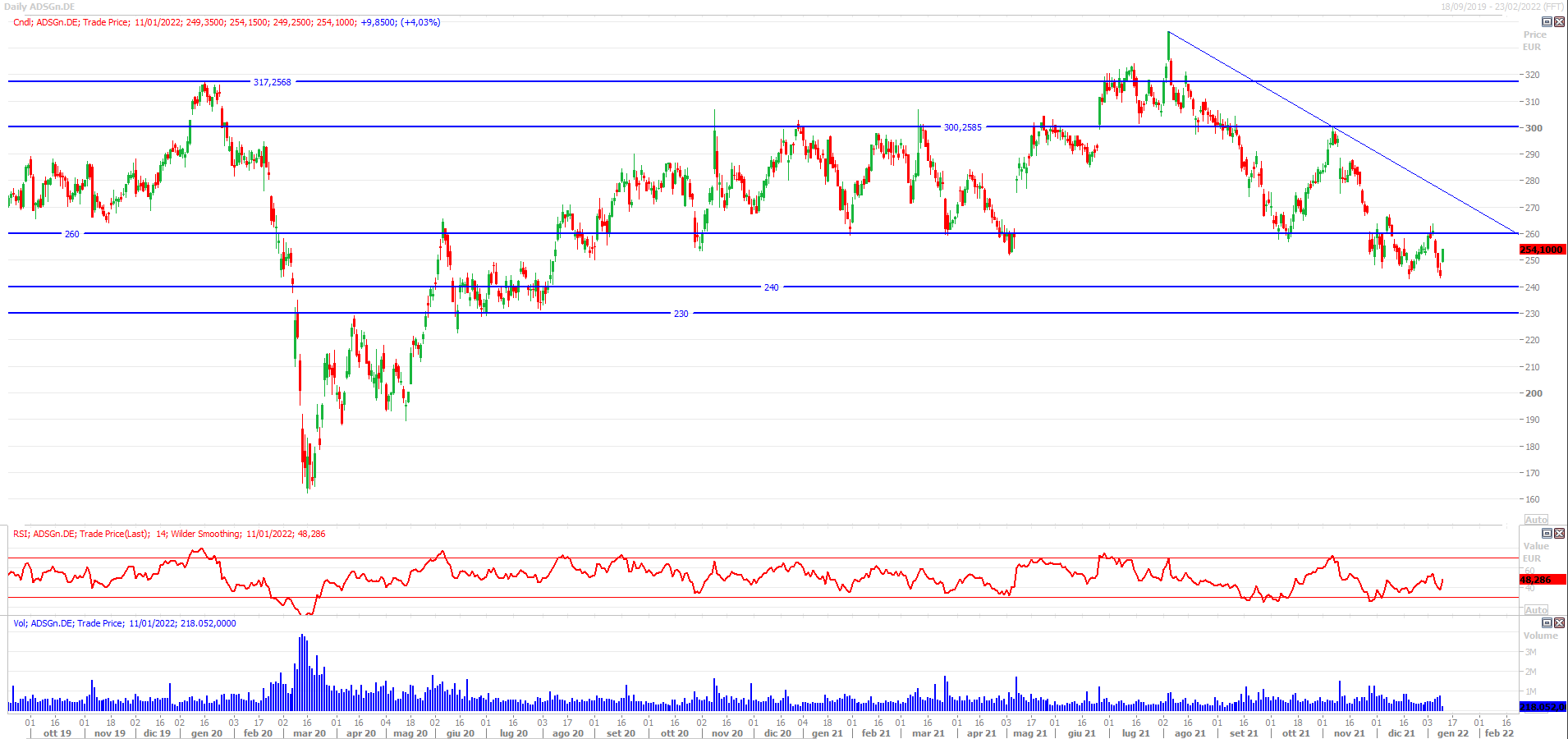Click the red 48,286 RSI value tag
The width and height of the screenshot is (1568, 739).
(1542, 580)
